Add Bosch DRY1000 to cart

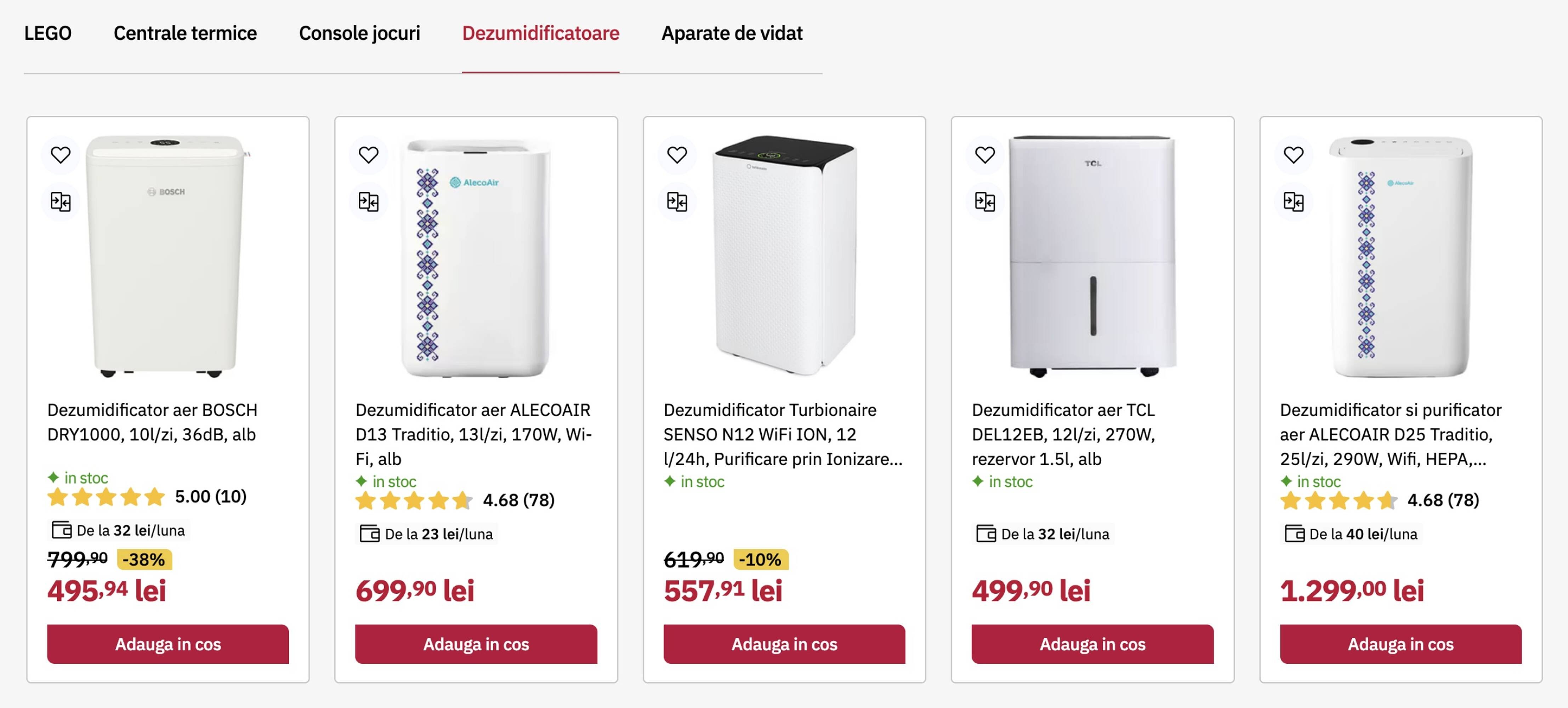(x=169, y=644)
